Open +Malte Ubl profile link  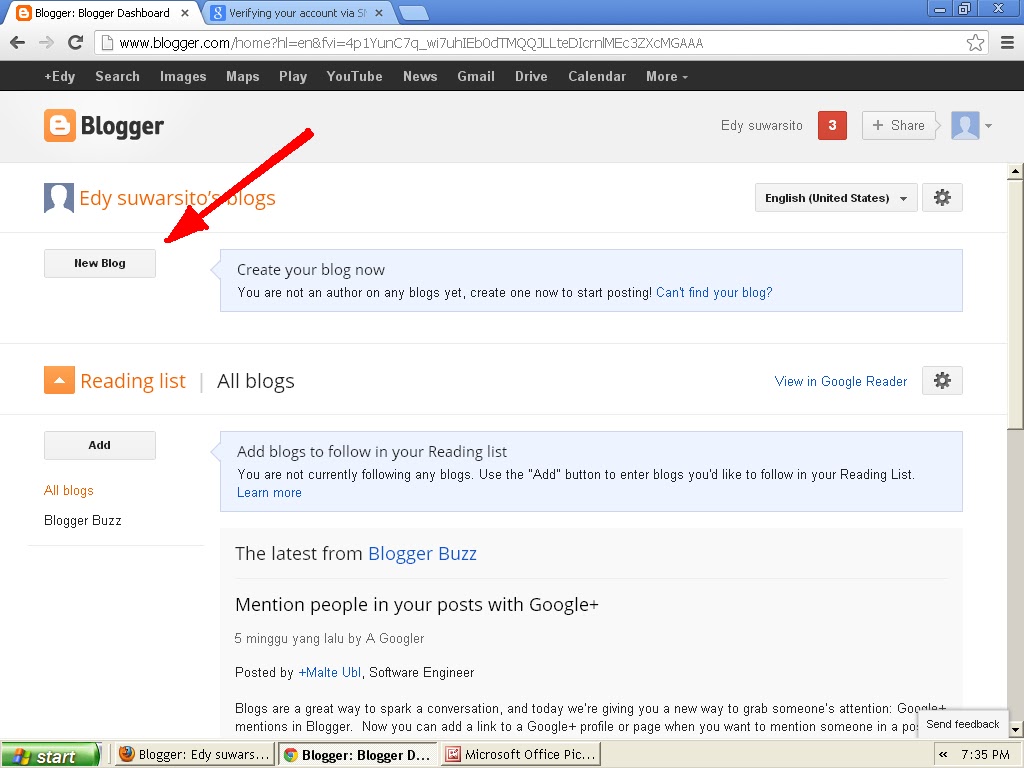(330, 672)
